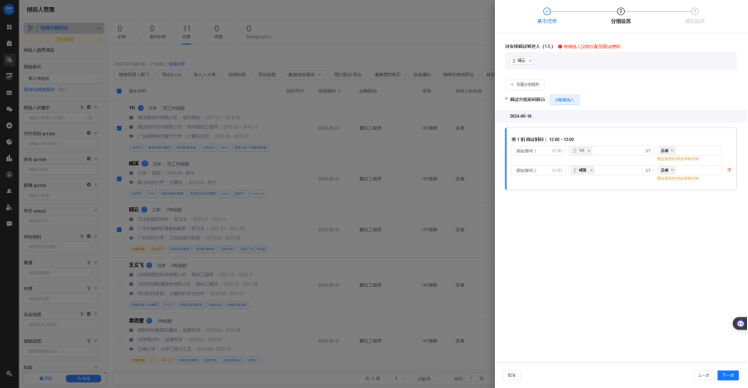The image size is (748, 388).
Task: Click the funnel icon beside 学校类别 filter
Action: 82,237
